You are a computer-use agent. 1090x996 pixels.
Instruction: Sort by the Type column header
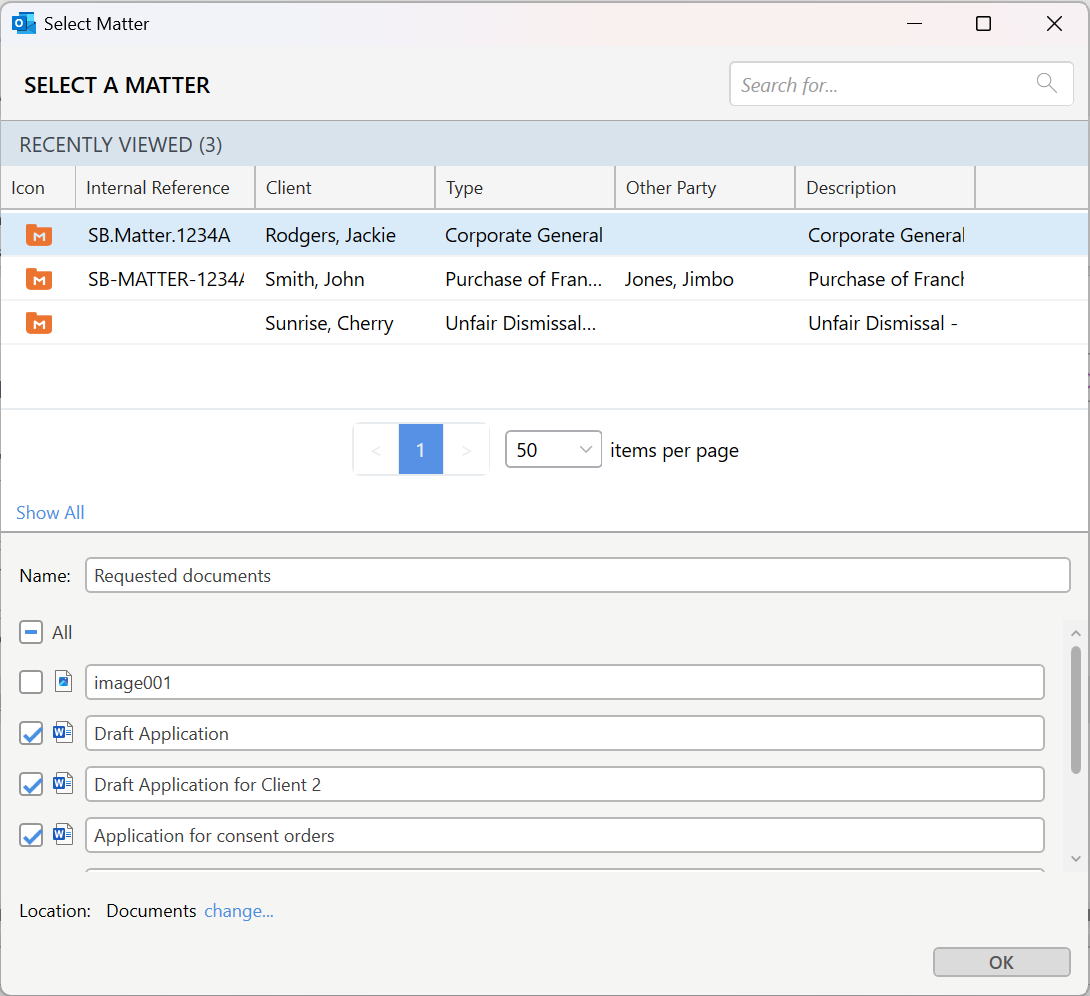(526, 188)
